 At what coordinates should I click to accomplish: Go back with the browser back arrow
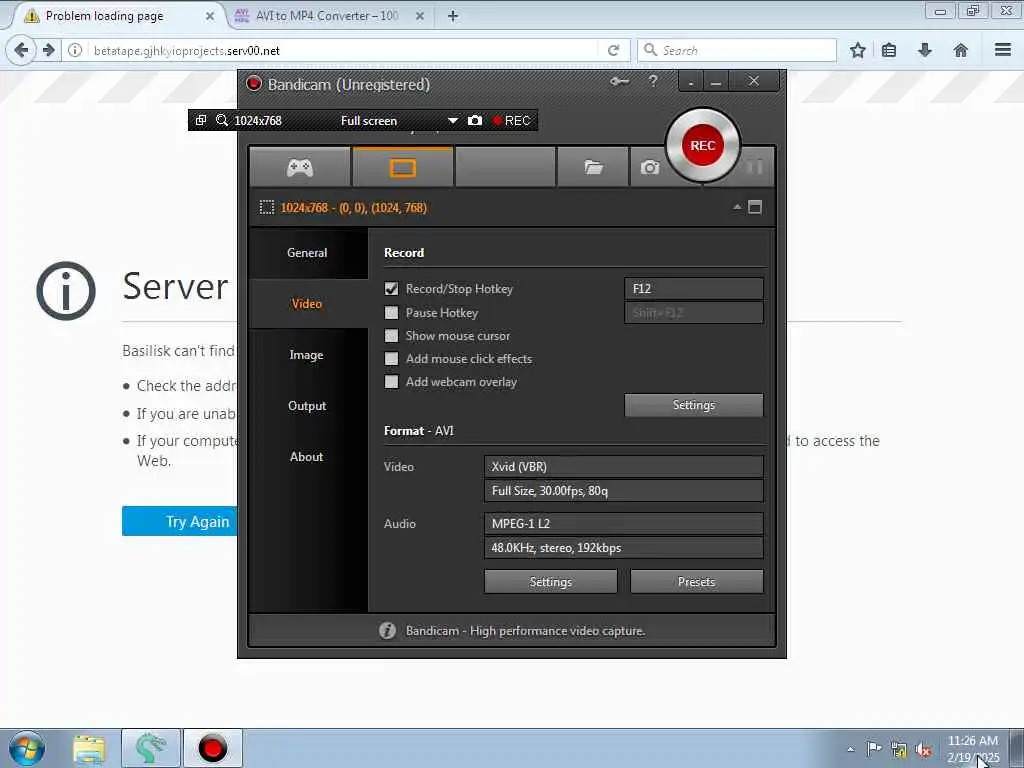coord(21,50)
